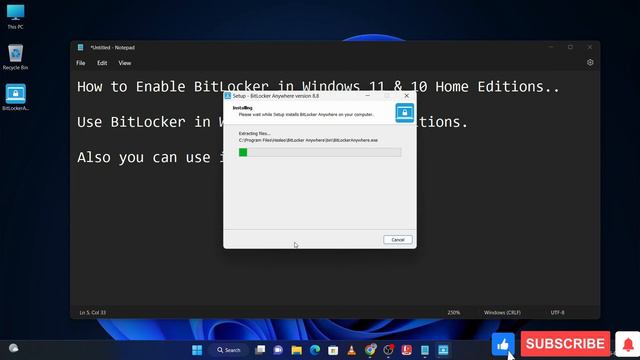Image resolution: width=640 pixels, height=360 pixels.
Task: Click the taskbar Search box
Action: pos(229,350)
